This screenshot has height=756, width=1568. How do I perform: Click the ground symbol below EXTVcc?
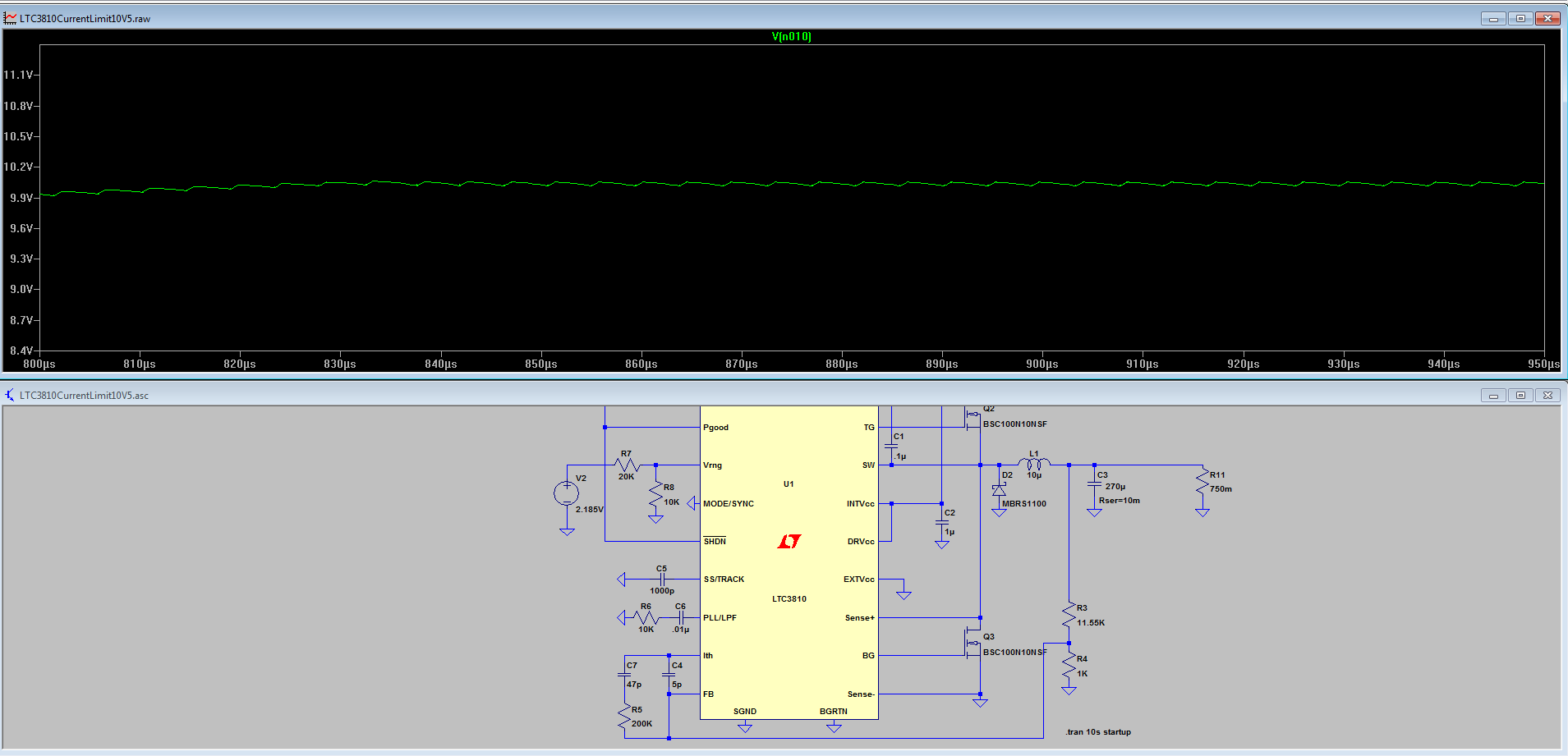904,595
